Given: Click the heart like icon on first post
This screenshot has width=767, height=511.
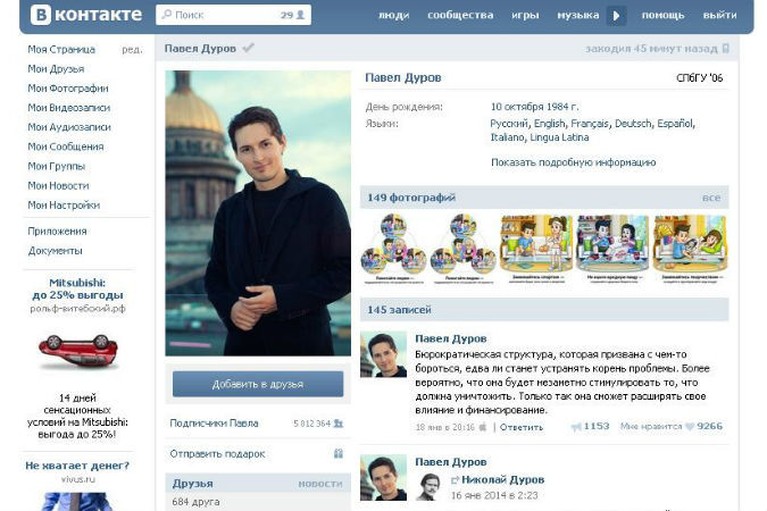Looking at the screenshot, I should (x=689, y=426).
